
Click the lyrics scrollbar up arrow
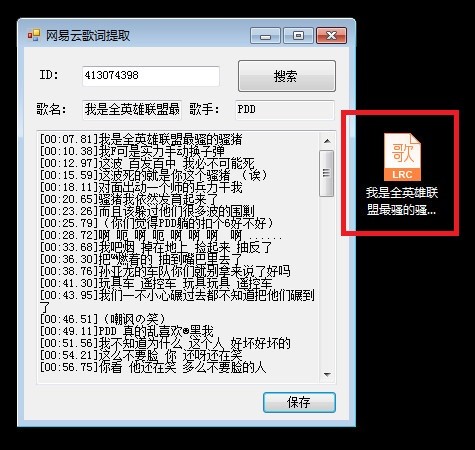[327, 141]
